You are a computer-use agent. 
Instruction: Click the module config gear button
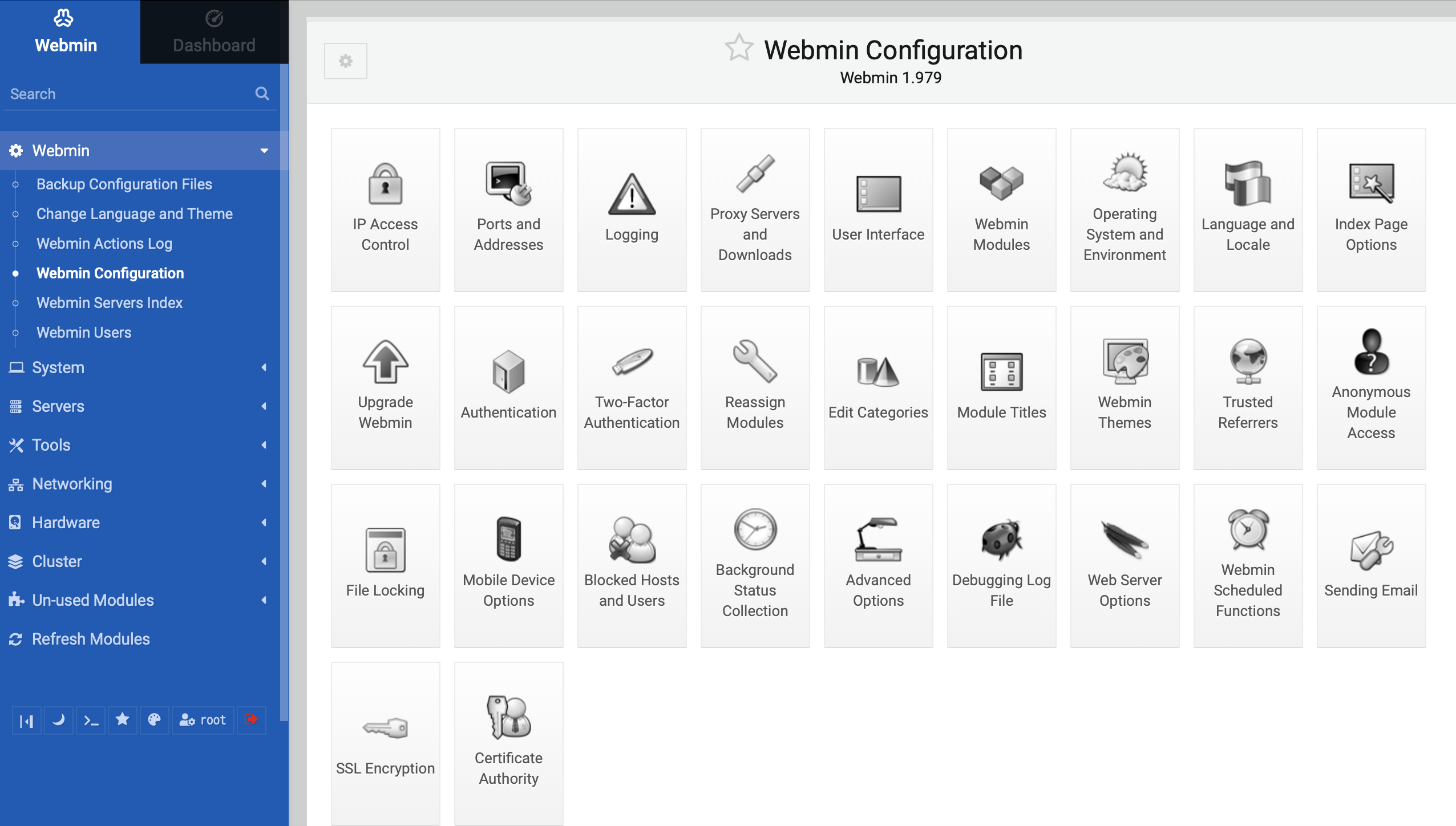click(345, 61)
